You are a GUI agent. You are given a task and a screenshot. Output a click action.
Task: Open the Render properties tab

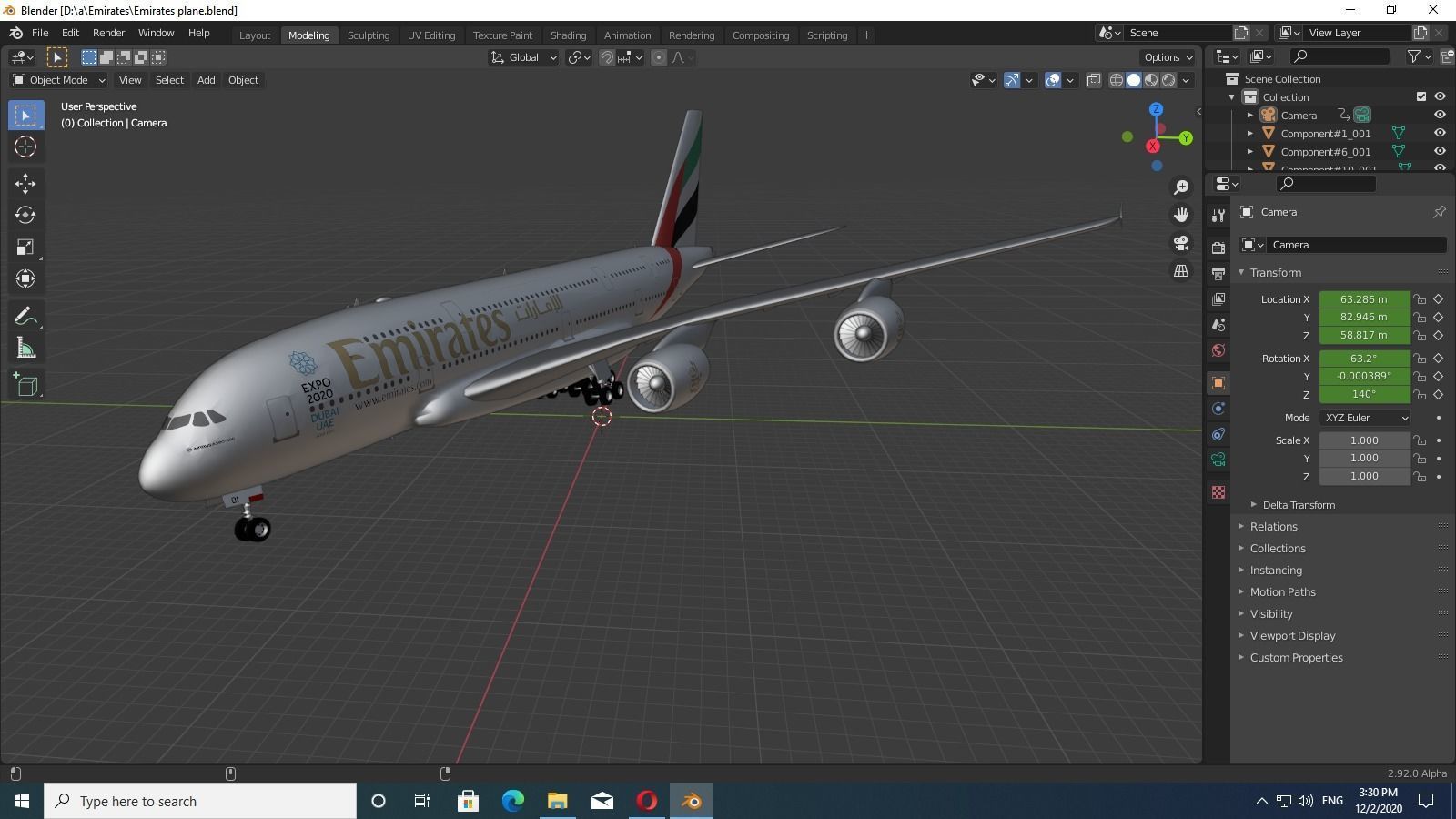pos(1218,248)
